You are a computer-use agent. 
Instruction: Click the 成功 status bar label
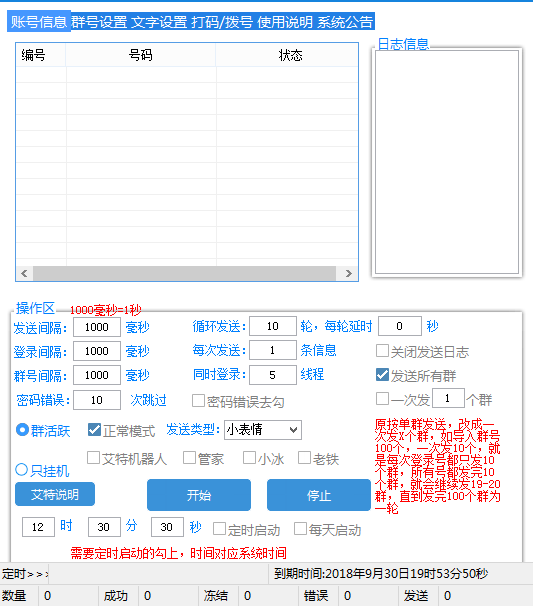pos(116,596)
